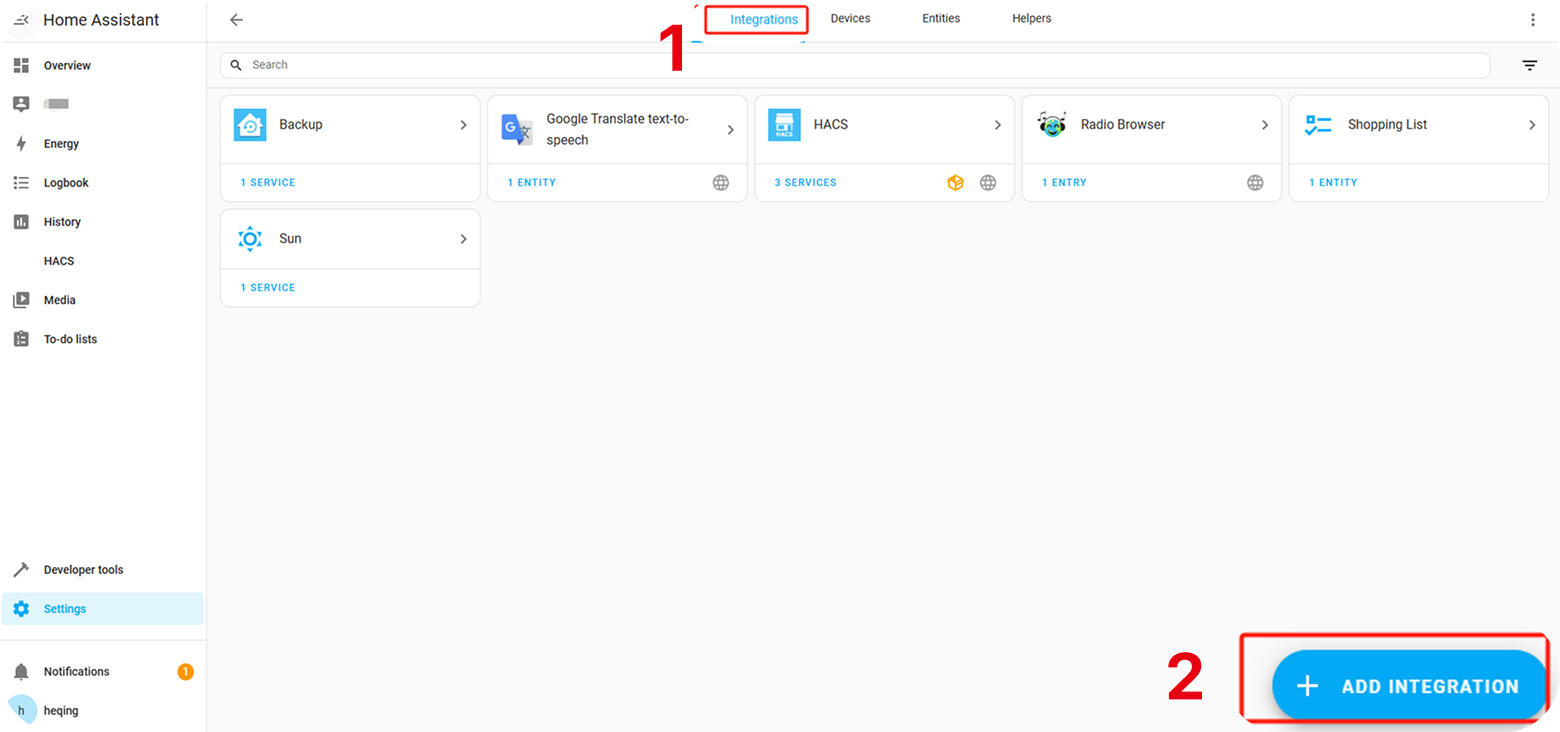1560x732 pixels.
Task: Click the Radio Browser card title
Action: [x=1123, y=125]
